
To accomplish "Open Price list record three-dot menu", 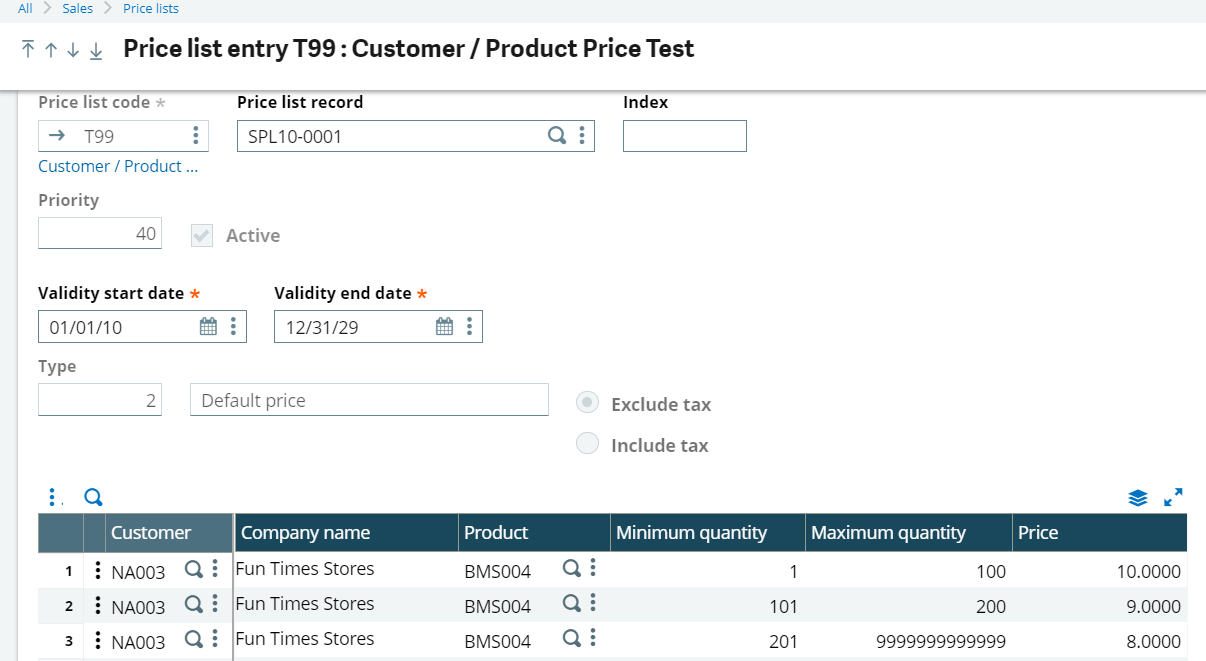I will [582, 136].
